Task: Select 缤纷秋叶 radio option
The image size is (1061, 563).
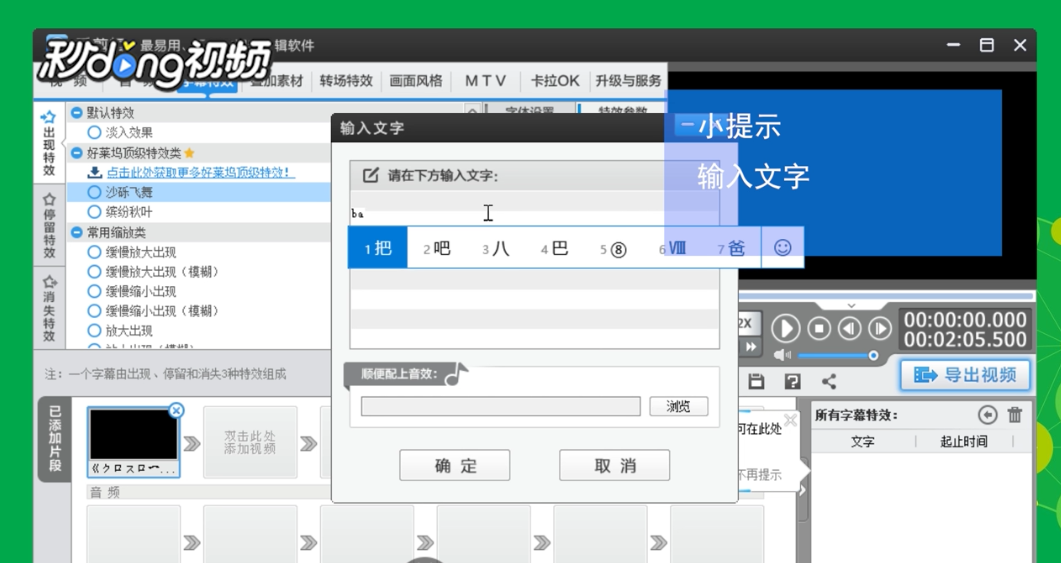Action: (x=95, y=212)
